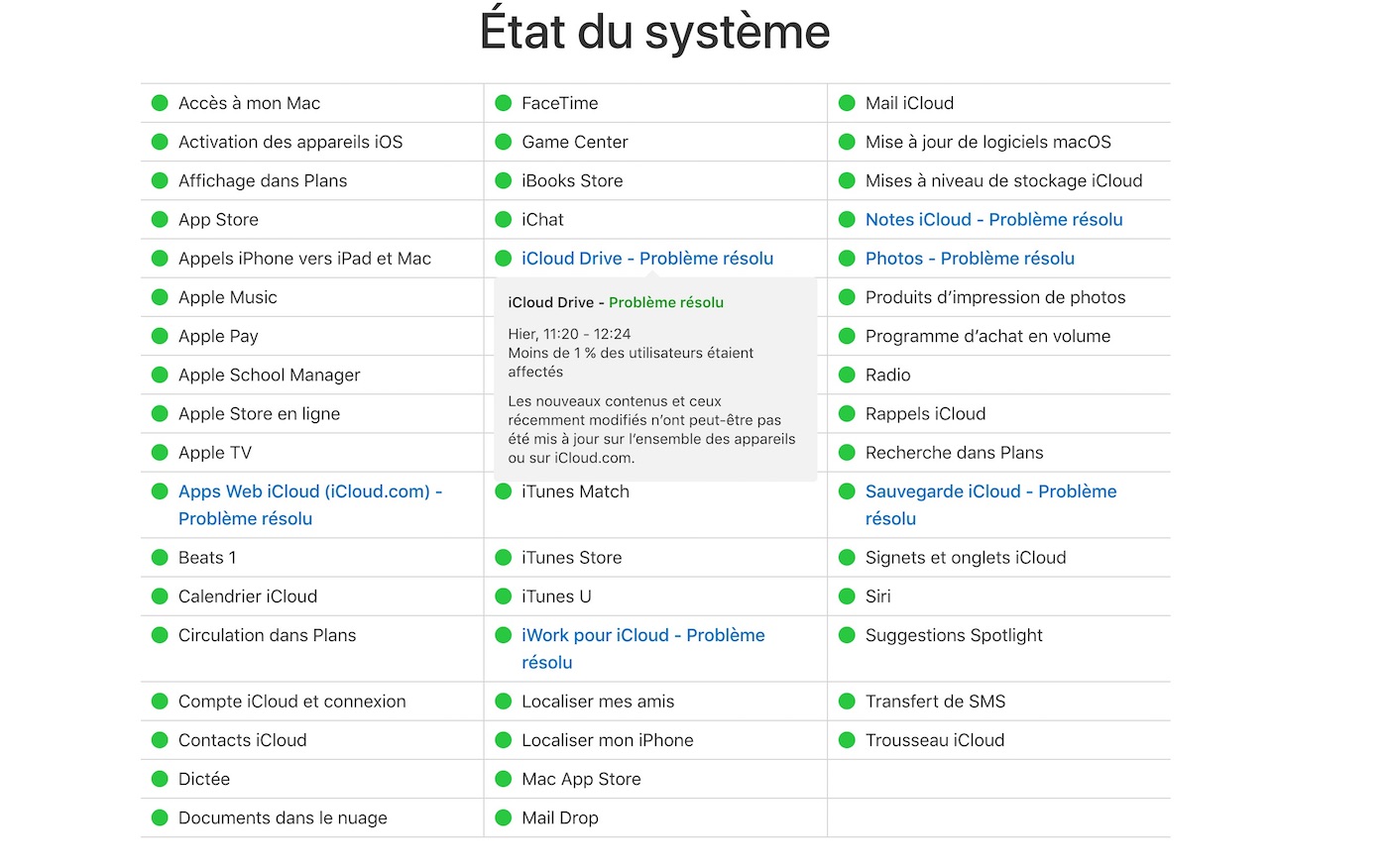Click the green status dot beside Apple Music
The width and height of the screenshot is (1388, 868).
pos(160,297)
